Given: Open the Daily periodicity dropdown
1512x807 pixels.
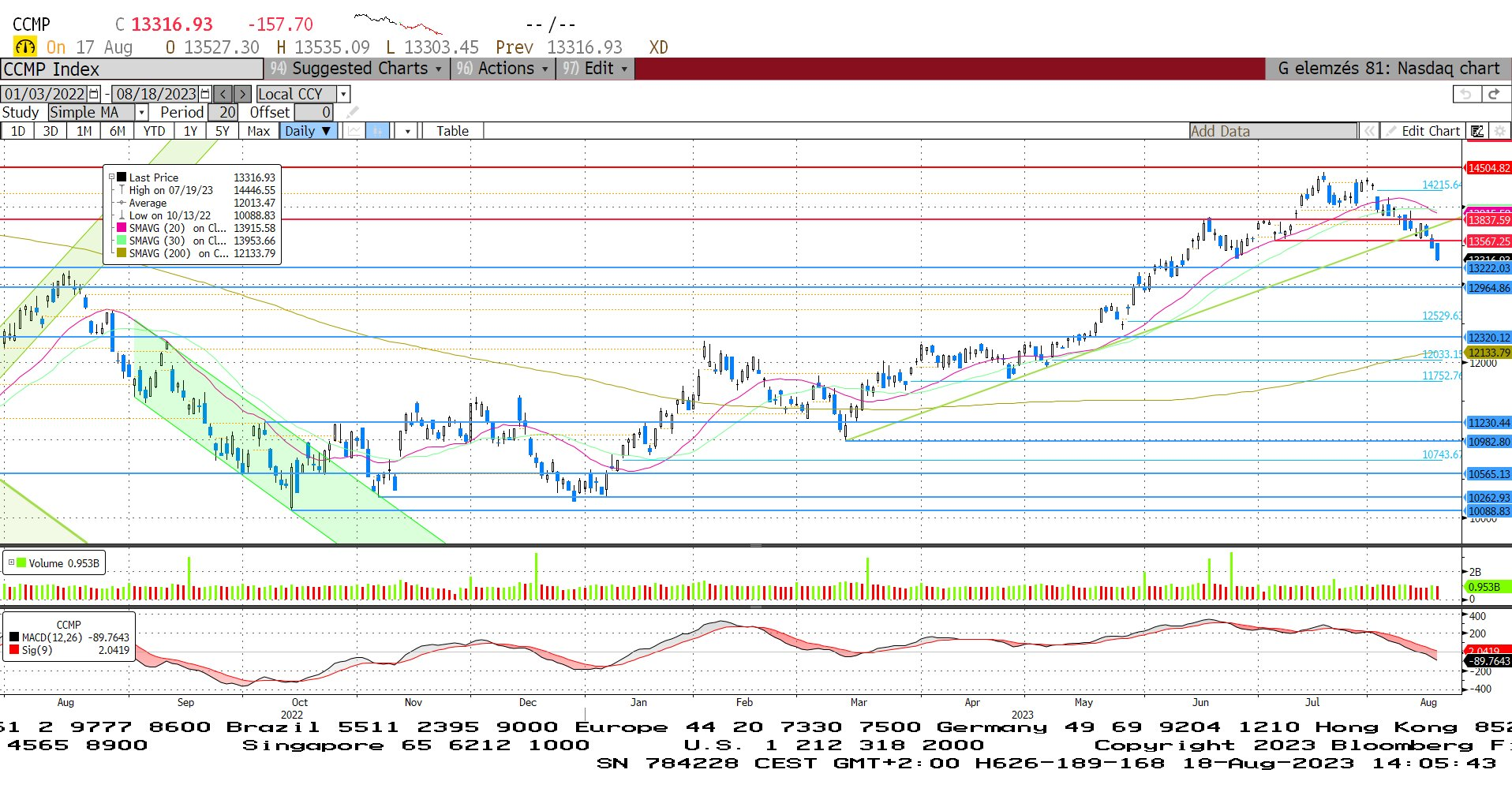Looking at the screenshot, I should [309, 131].
